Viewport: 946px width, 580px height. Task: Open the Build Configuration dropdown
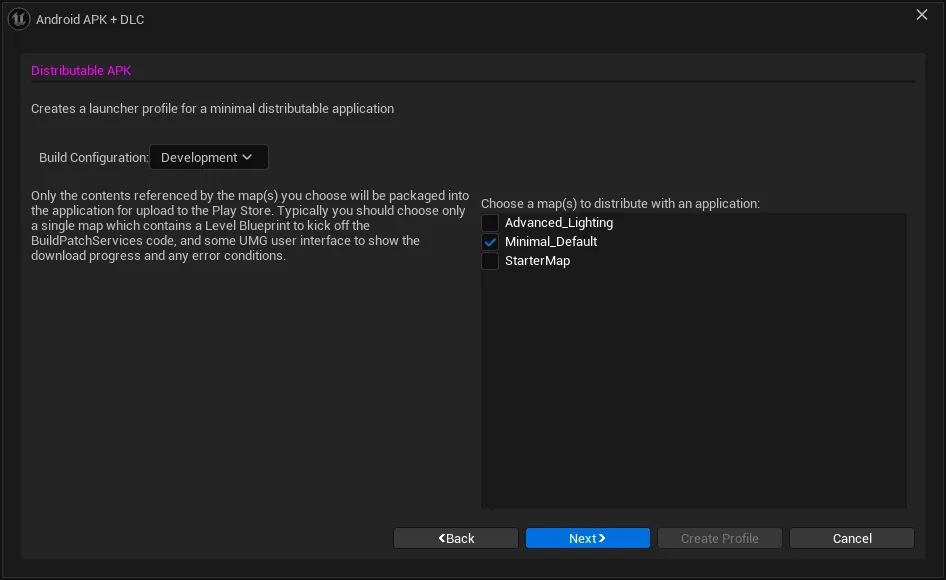tap(209, 158)
